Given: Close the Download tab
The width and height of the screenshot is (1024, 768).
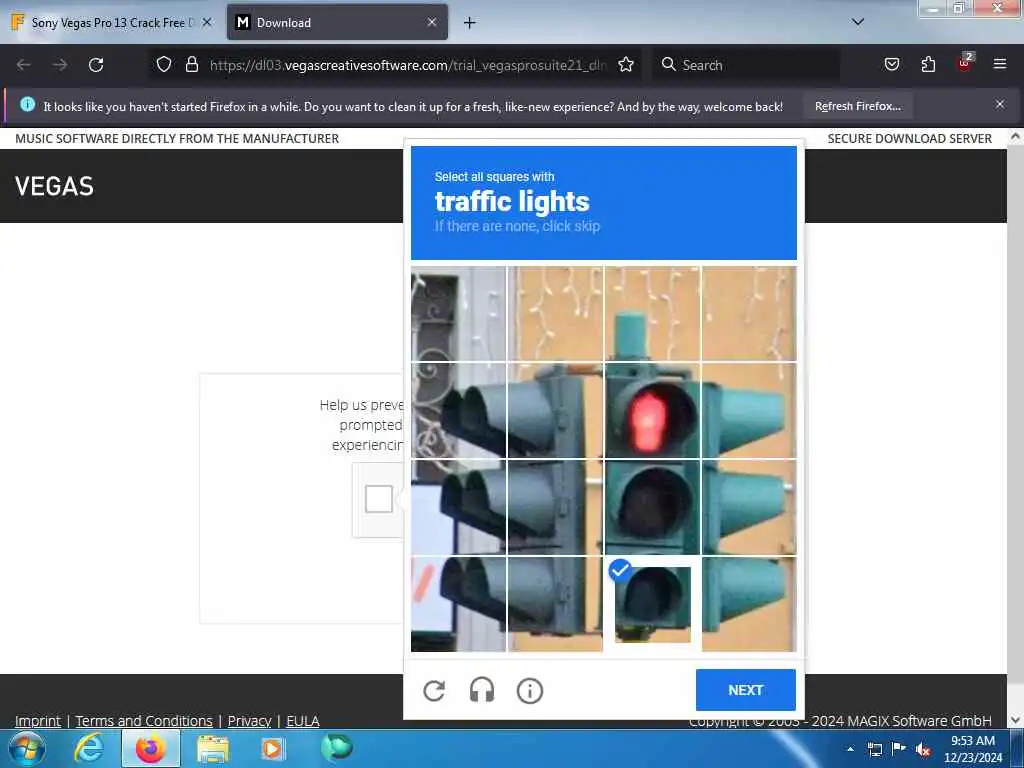Looking at the screenshot, I should (432, 22).
